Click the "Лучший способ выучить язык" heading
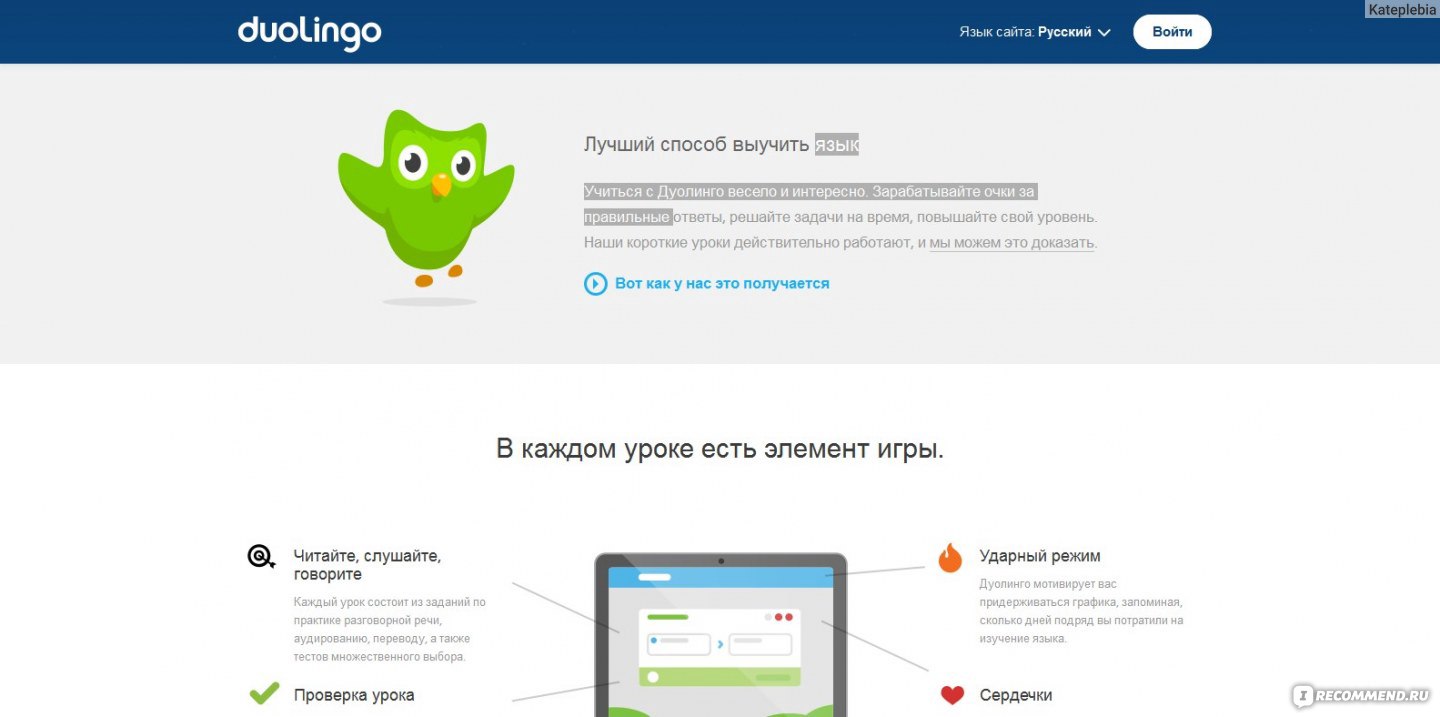The width and height of the screenshot is (1440, 717). (721, 145)
